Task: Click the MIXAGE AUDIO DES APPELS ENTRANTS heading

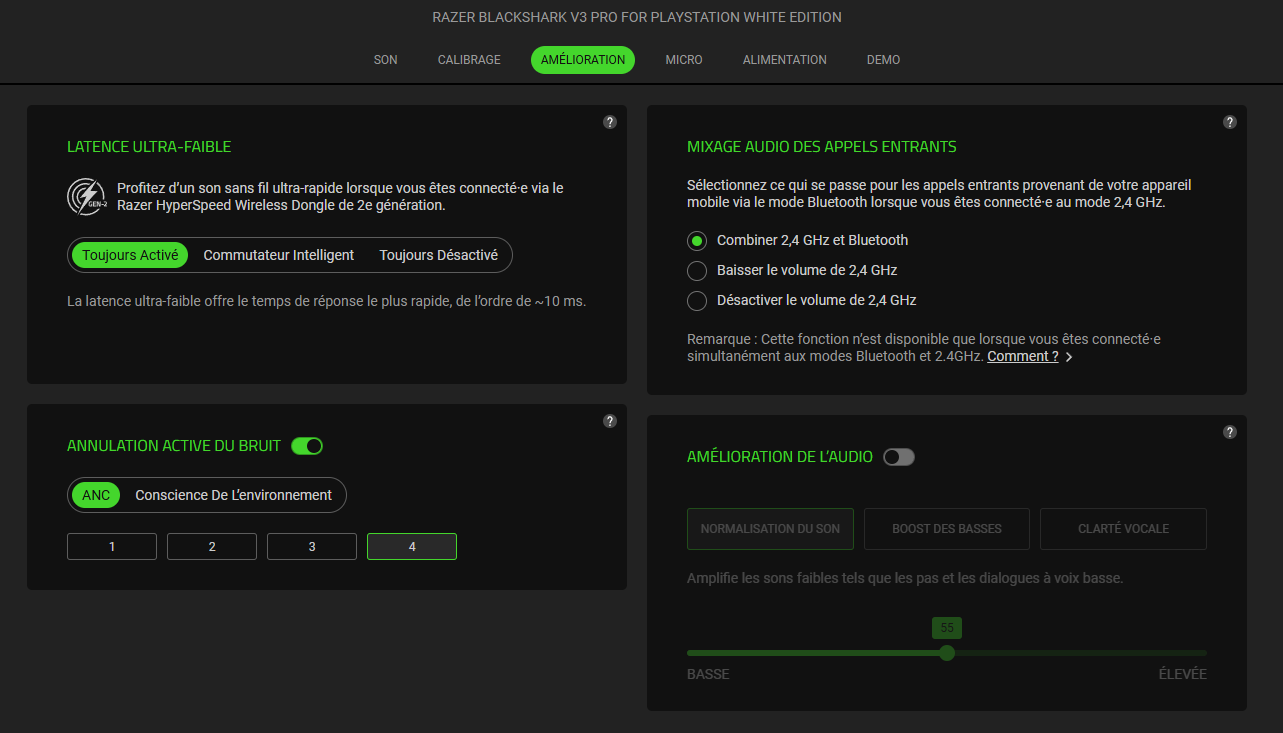Action: pyautogui.click(x=822, y=147)
